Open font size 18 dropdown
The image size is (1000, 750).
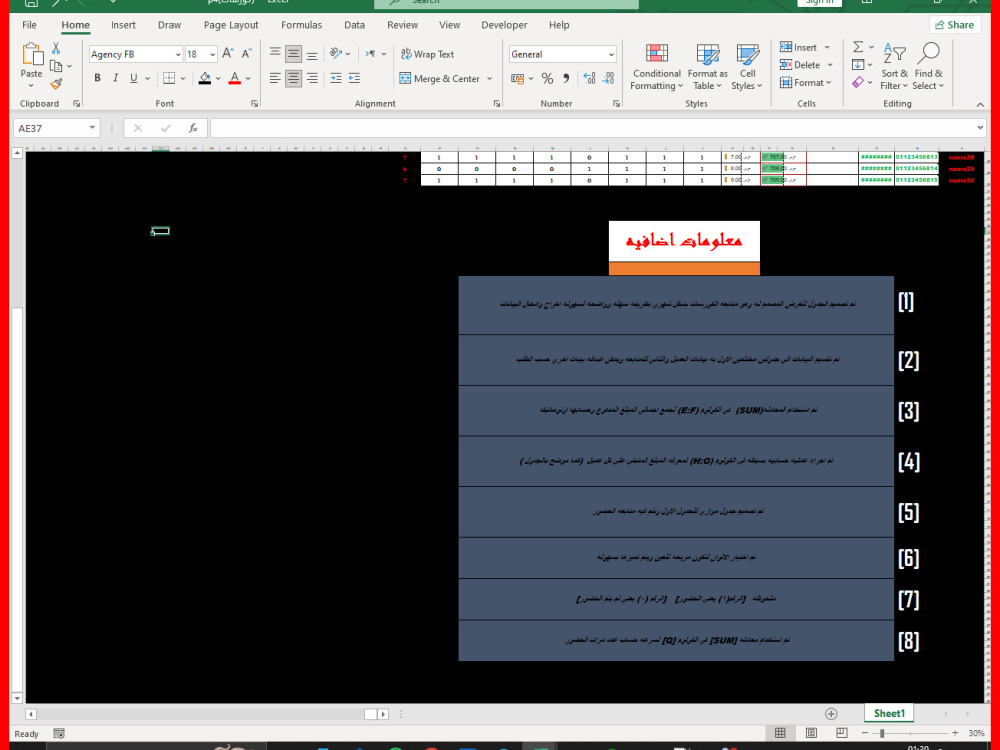(212, 54)
